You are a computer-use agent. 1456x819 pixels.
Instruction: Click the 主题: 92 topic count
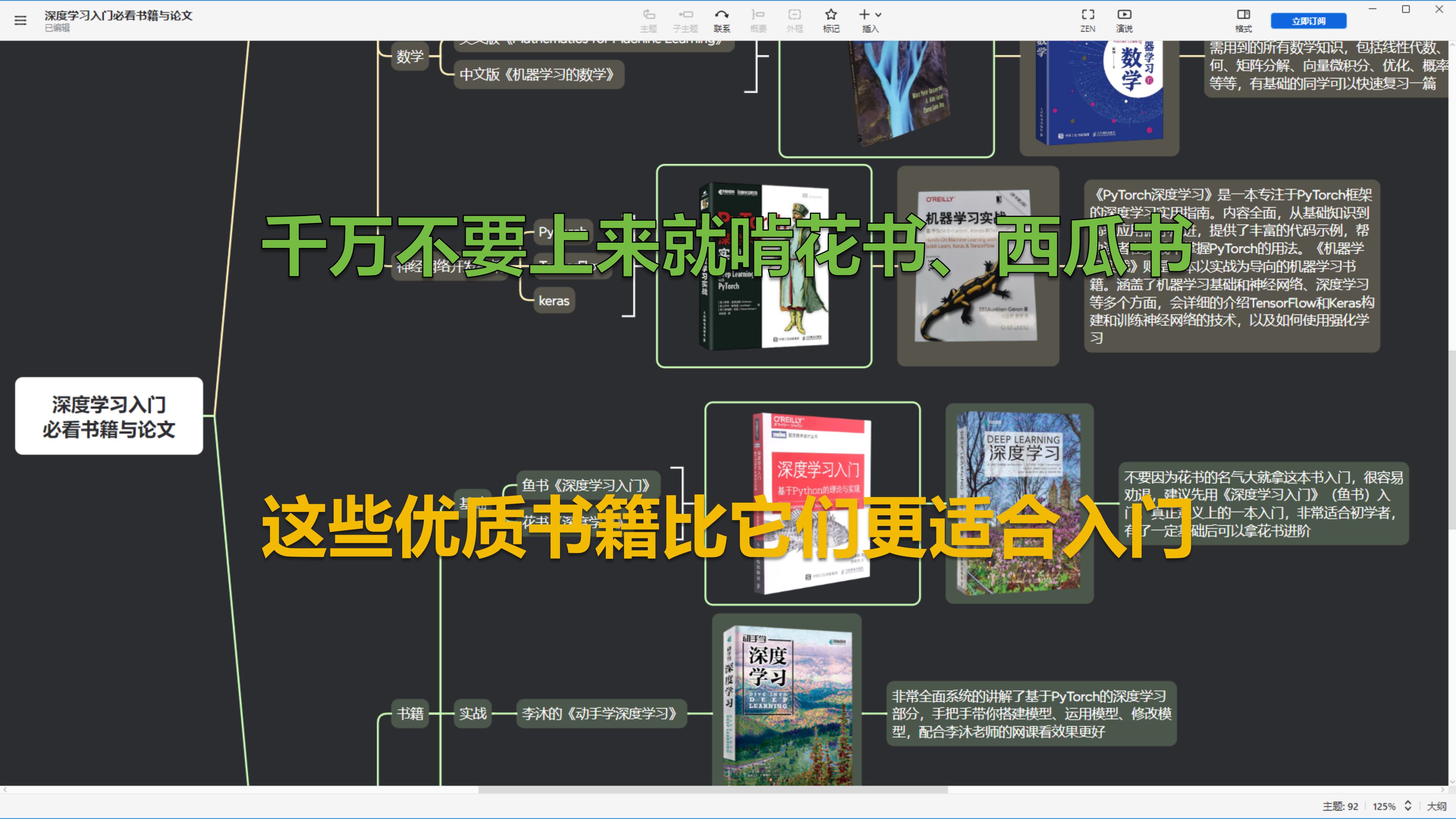[1340, 806]
